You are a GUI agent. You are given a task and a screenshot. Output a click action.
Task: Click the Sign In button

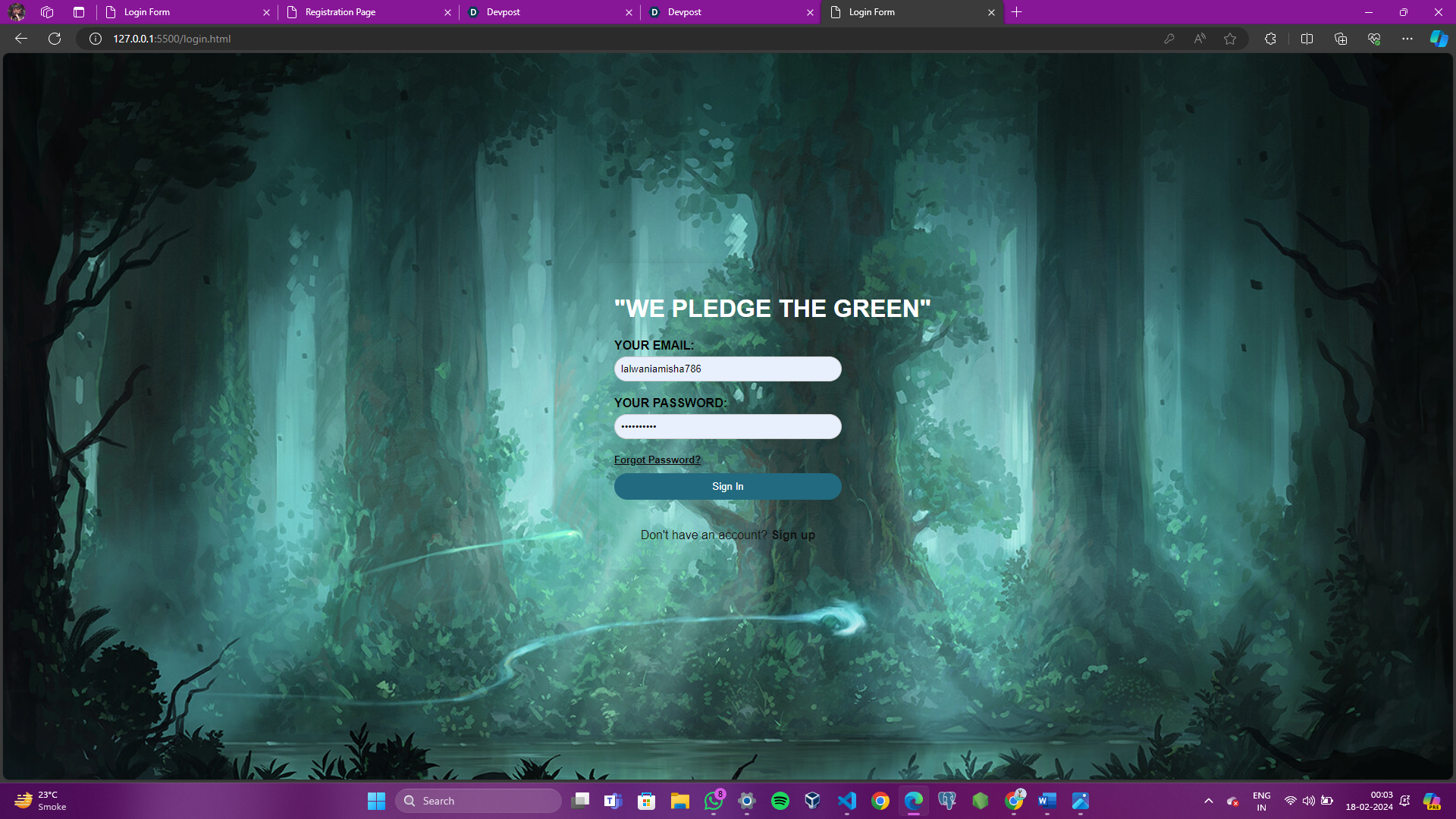727,487
